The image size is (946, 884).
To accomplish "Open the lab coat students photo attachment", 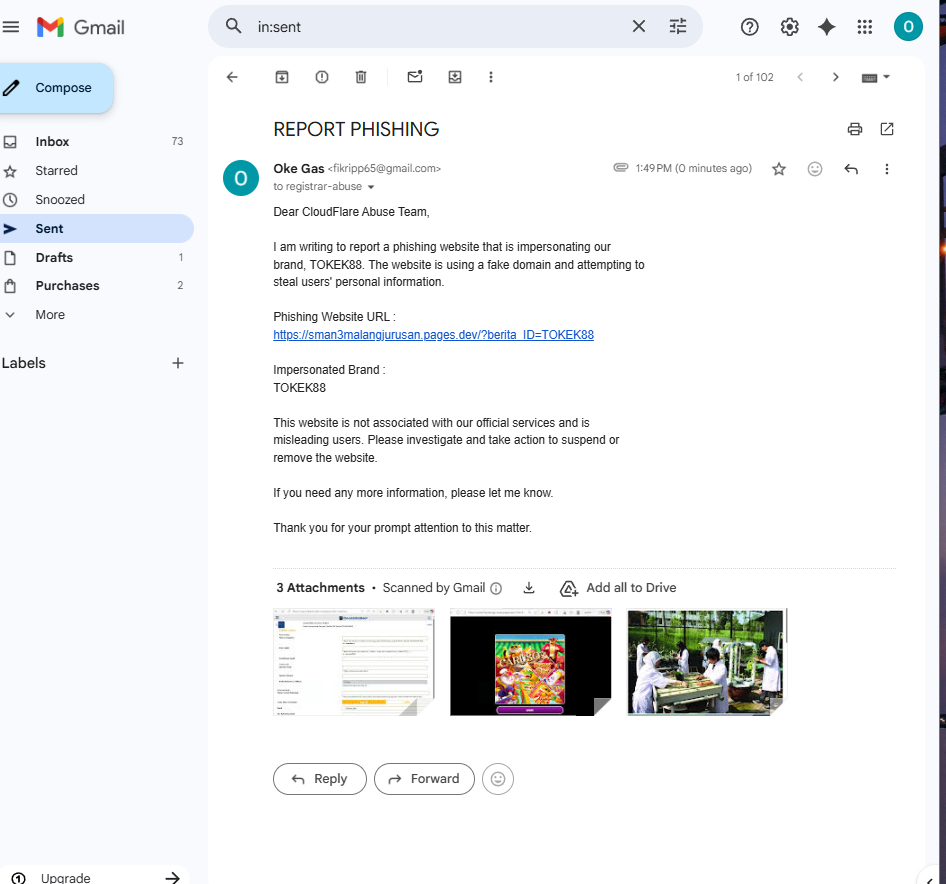I will point(707,662).
